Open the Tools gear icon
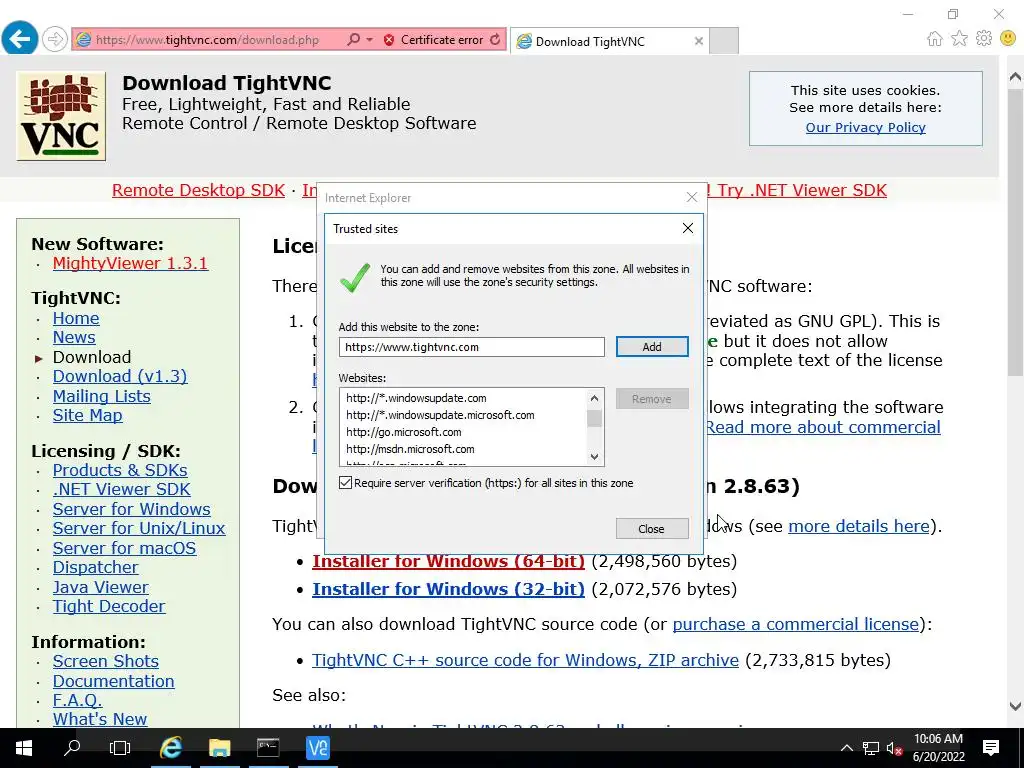 (x=984, y=39)
